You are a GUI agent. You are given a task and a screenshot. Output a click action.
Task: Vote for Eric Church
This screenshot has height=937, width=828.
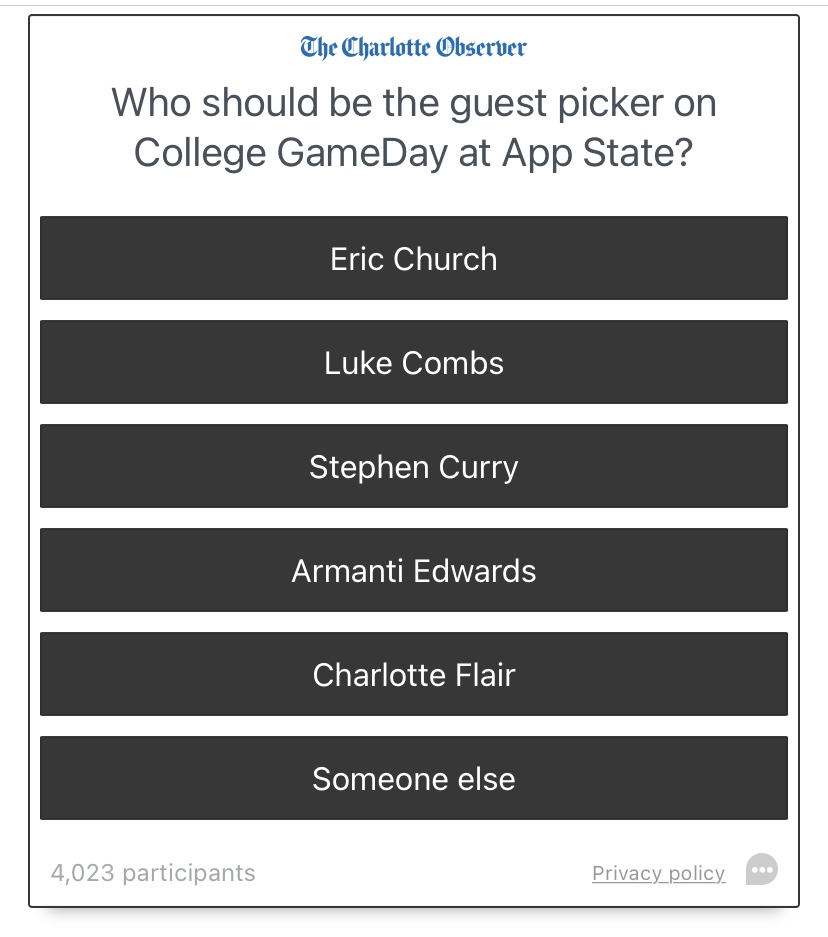point(413,258)
